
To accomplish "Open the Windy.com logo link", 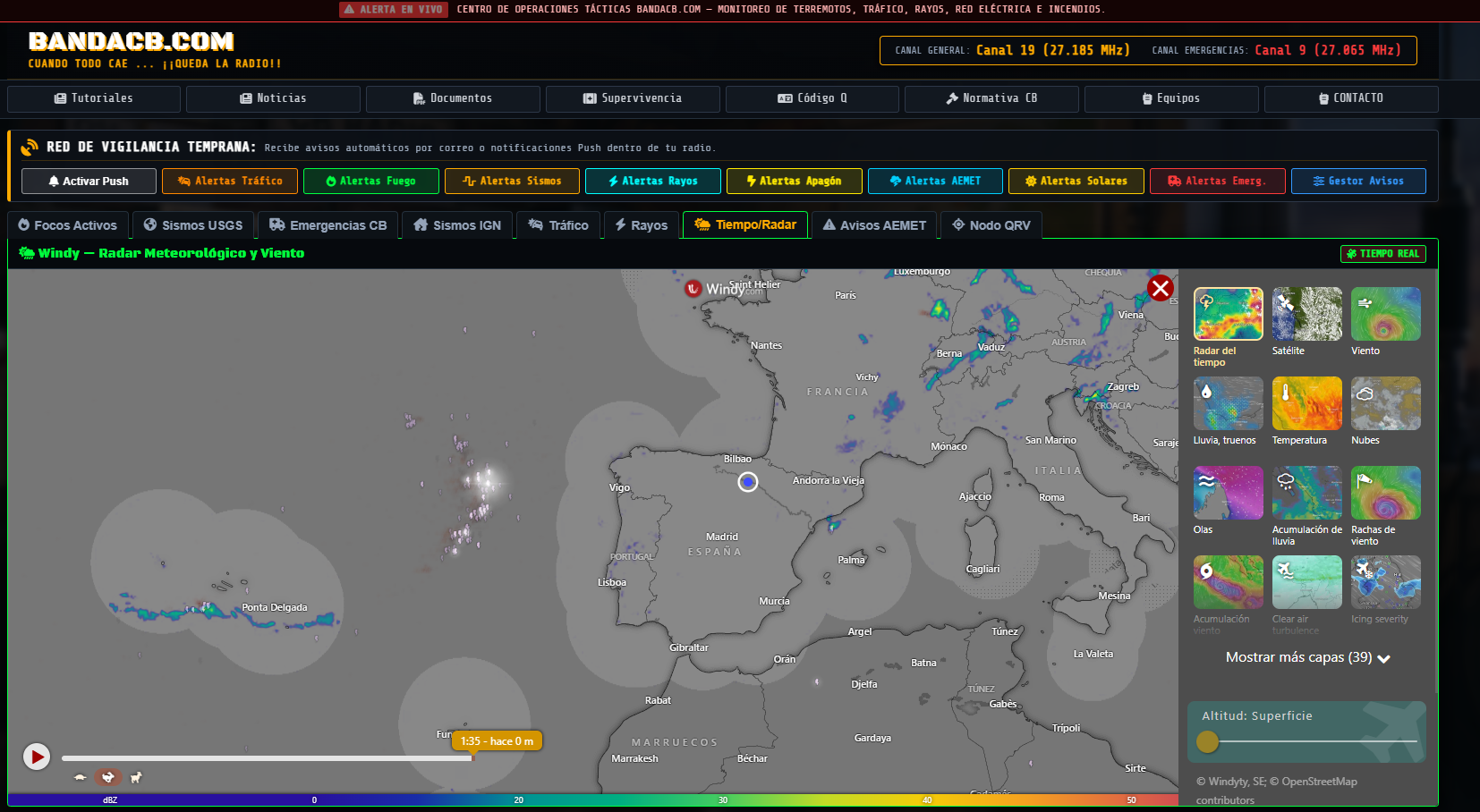I will (724, 289).
